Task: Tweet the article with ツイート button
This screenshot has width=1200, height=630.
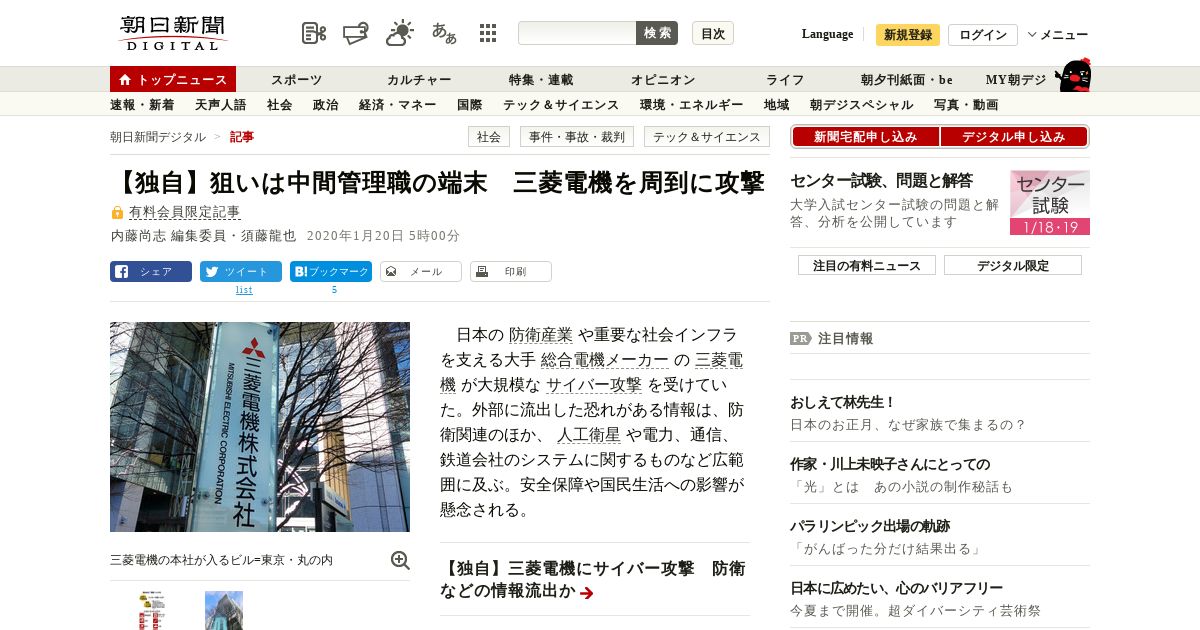Action: (x=241, y=271)
